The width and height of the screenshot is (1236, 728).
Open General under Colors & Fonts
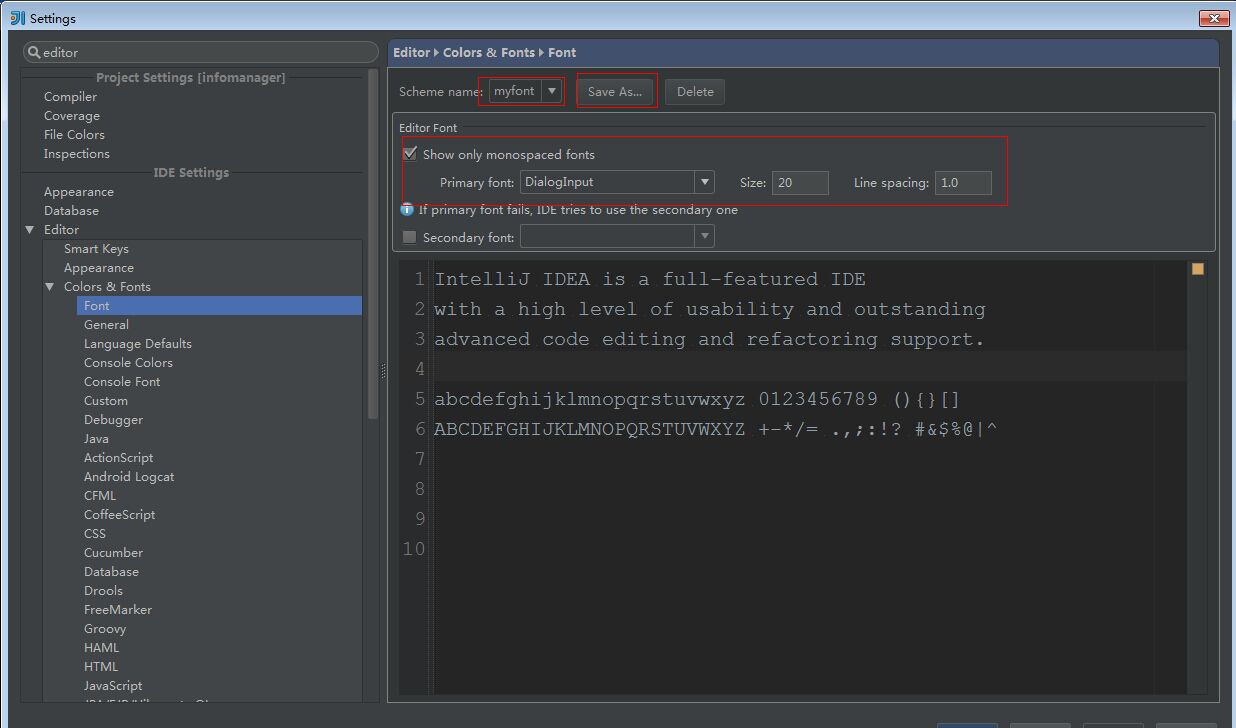tap(106, 325)
